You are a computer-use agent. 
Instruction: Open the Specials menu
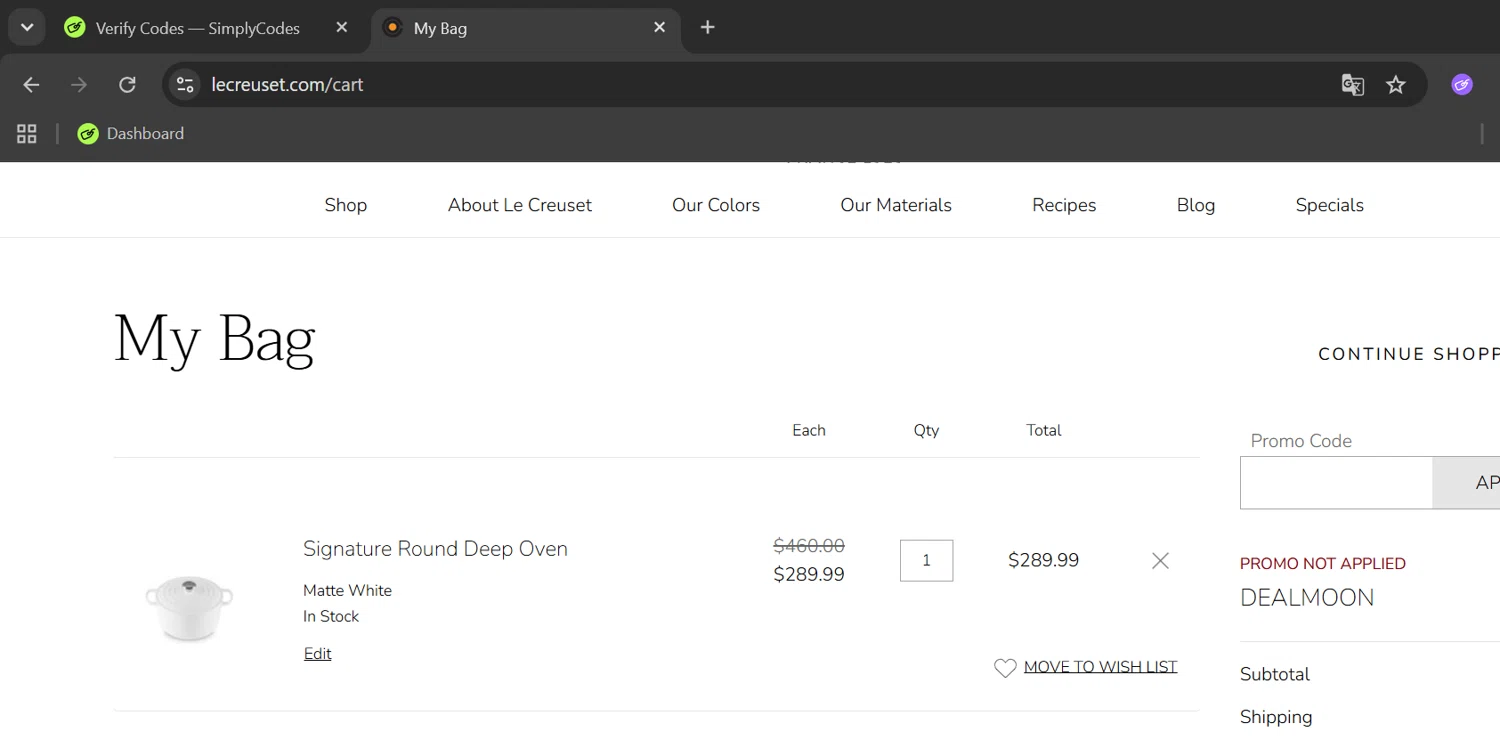1330,205
